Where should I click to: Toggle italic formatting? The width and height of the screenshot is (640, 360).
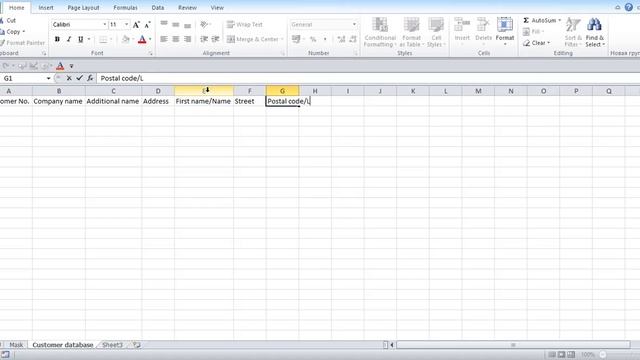tap(69, 39)
